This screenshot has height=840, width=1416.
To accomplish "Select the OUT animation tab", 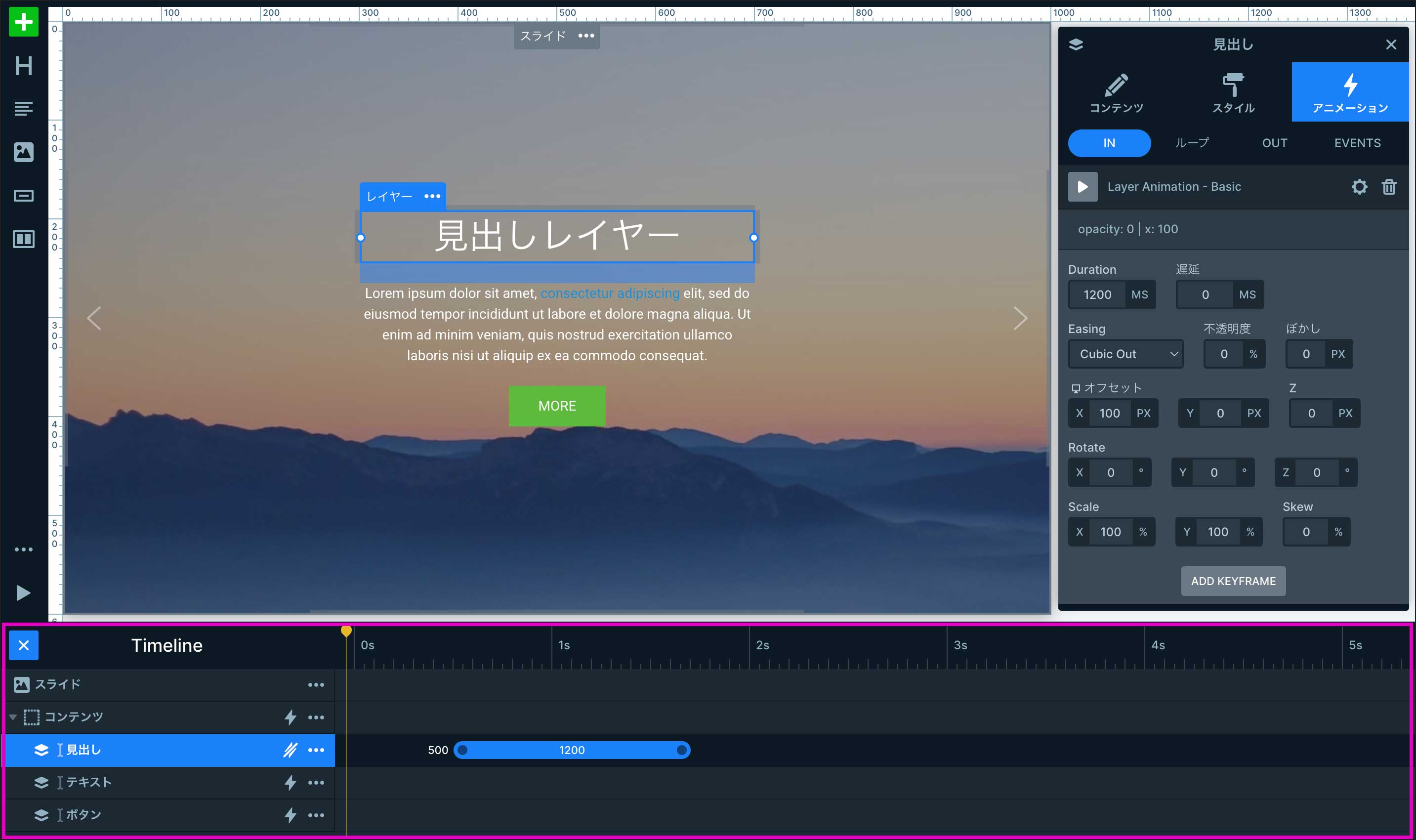I will click(x=1274, y=143).
